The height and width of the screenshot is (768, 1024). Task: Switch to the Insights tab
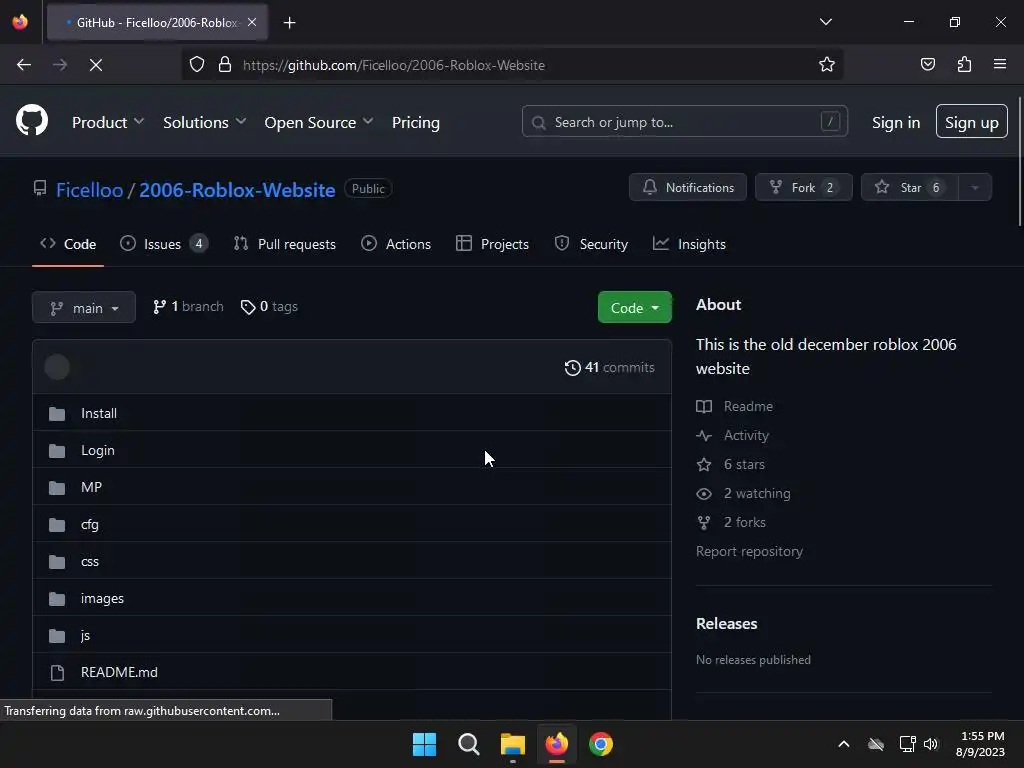pyautogui.click(x=689, y=244)
